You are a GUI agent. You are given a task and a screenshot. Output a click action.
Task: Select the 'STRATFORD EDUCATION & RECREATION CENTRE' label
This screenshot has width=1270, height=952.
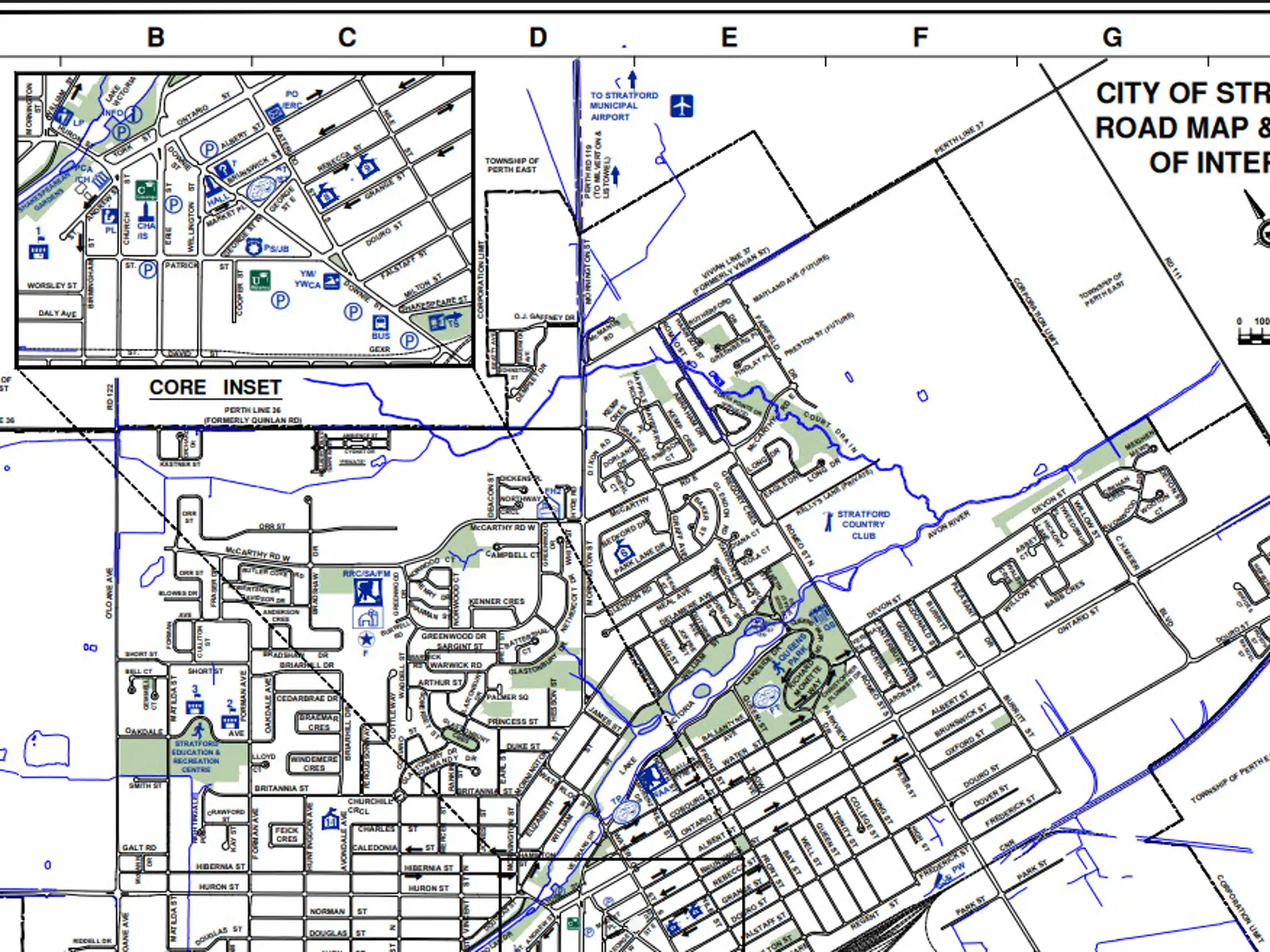point(196,757)
